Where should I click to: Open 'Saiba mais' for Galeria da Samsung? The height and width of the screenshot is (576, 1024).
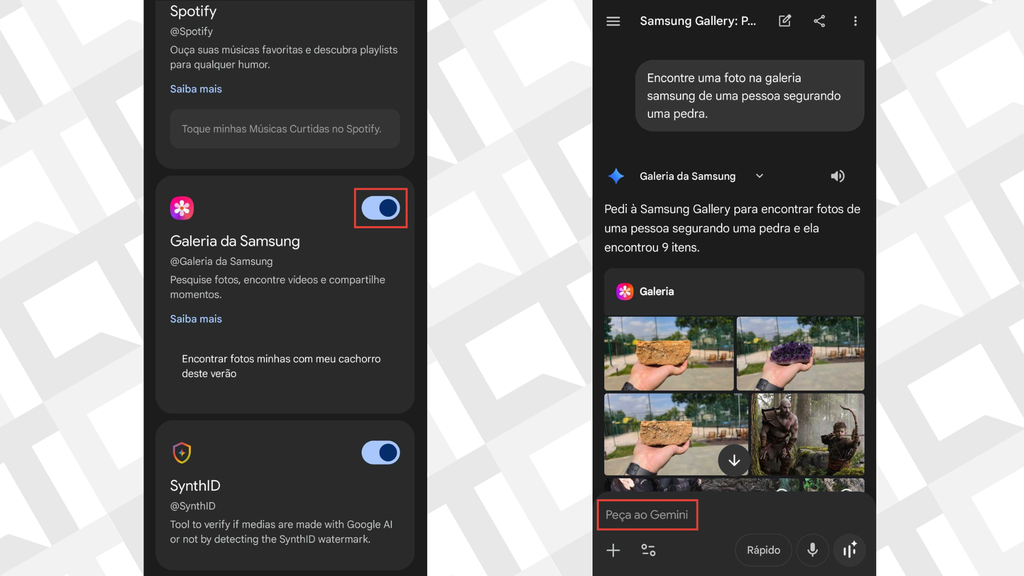pyautogui.click(x=195, y=318)
